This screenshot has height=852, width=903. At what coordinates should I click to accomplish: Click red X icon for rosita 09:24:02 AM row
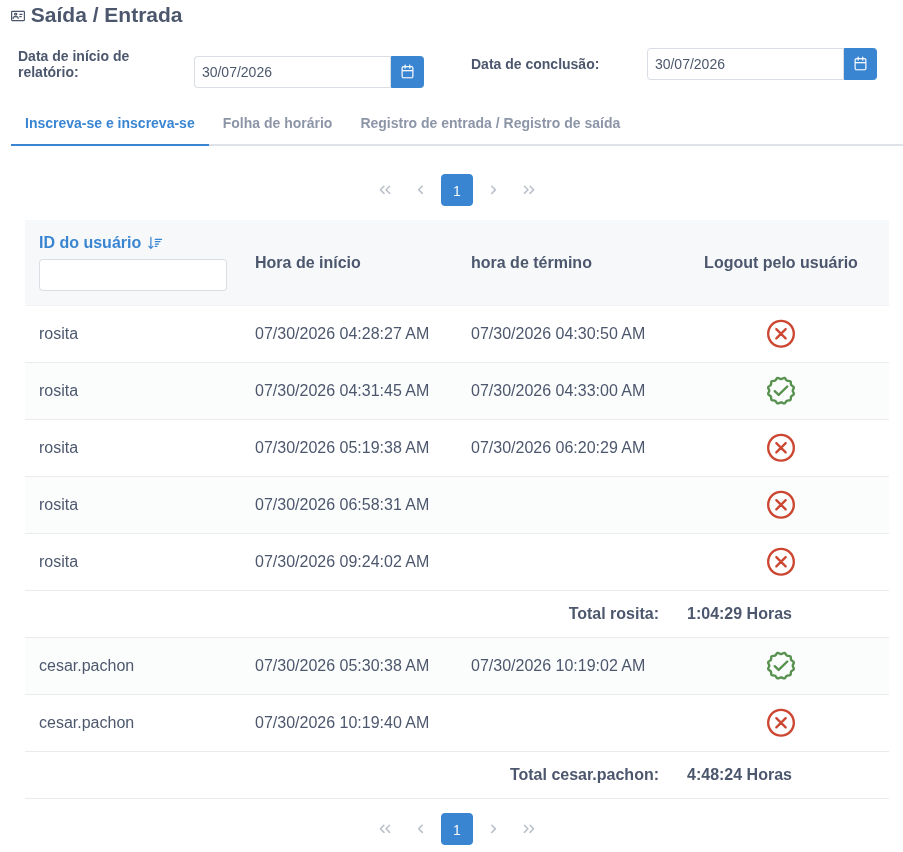click(x=780, y=562)
